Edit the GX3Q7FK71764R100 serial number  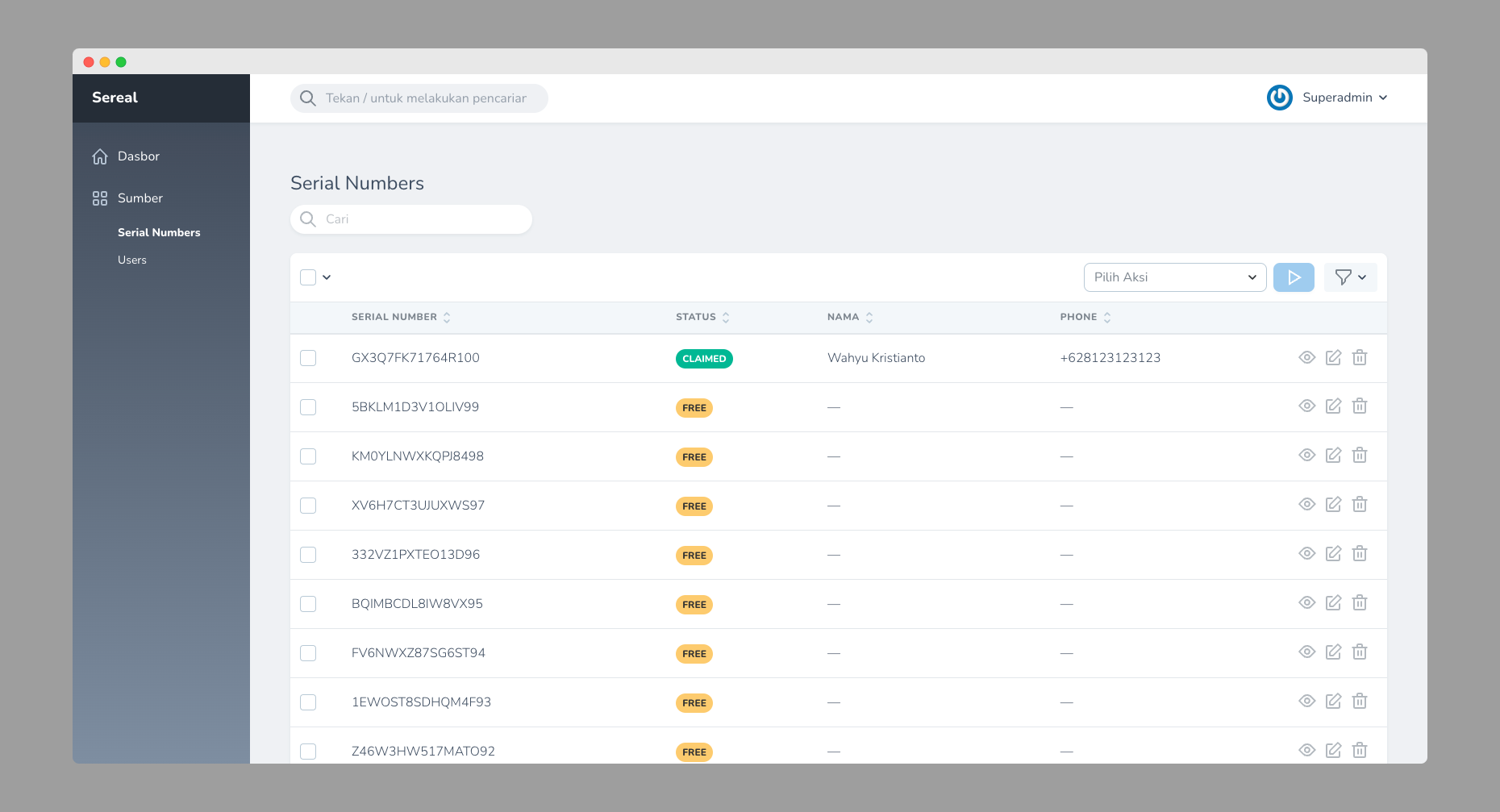pos(1334,357)
